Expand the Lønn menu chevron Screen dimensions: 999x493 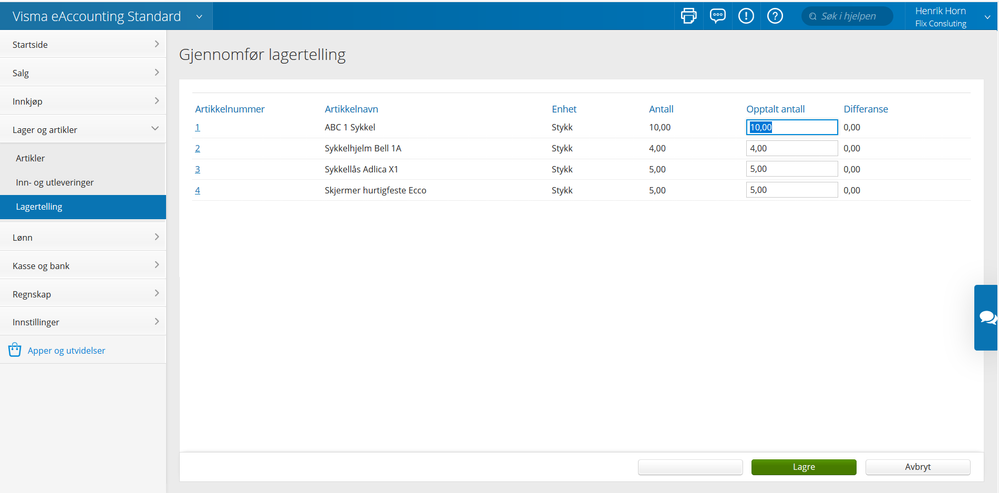click(x=157, y=237)
